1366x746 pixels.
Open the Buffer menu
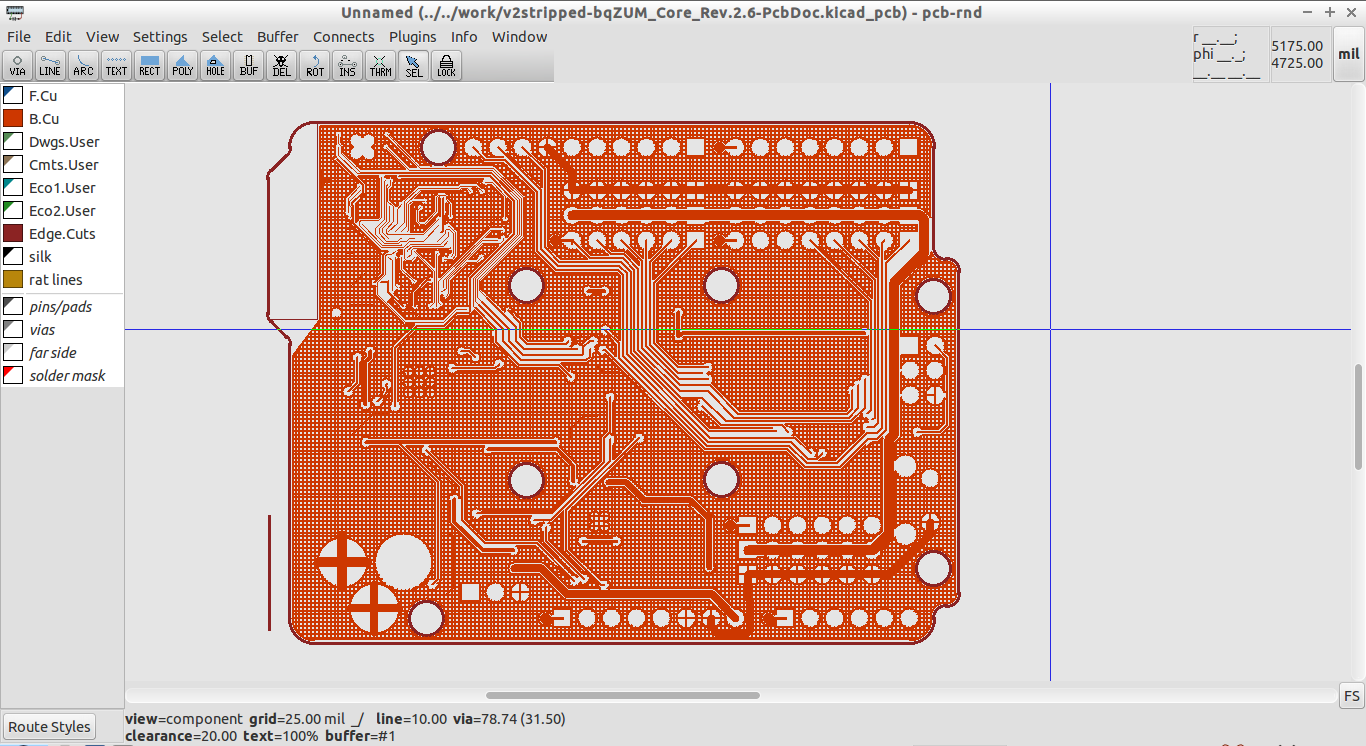click(277, 36)
